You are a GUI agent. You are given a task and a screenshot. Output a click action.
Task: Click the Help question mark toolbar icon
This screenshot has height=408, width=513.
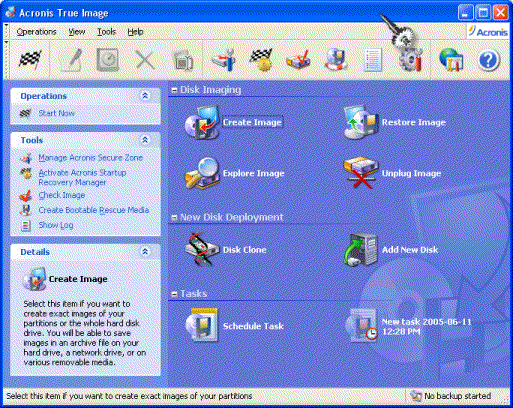(x=488, y=60)
